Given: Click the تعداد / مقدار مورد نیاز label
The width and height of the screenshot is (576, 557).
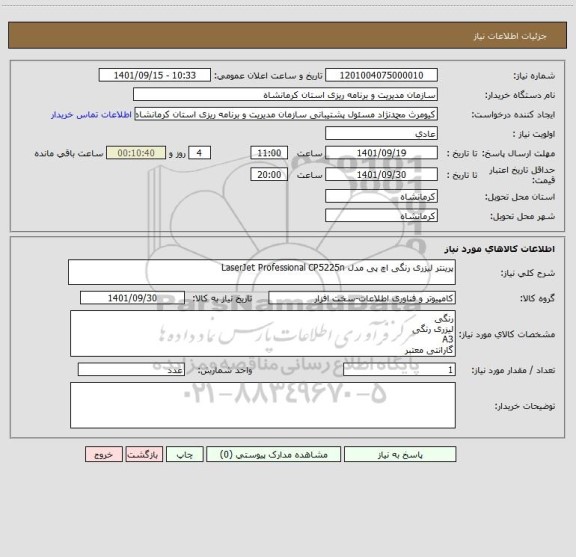Looking at the screenshot, I should (513, 370).
